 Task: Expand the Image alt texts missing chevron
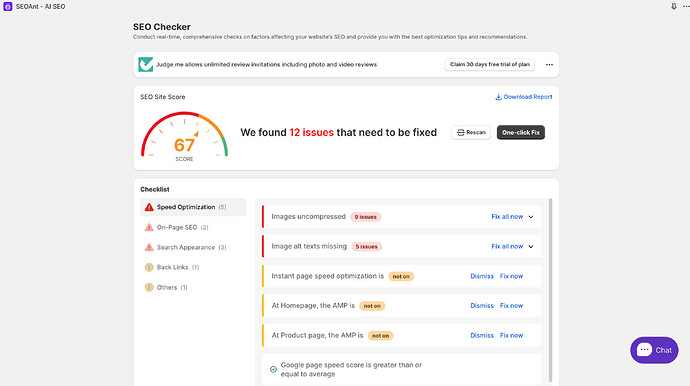pos(531,246)
